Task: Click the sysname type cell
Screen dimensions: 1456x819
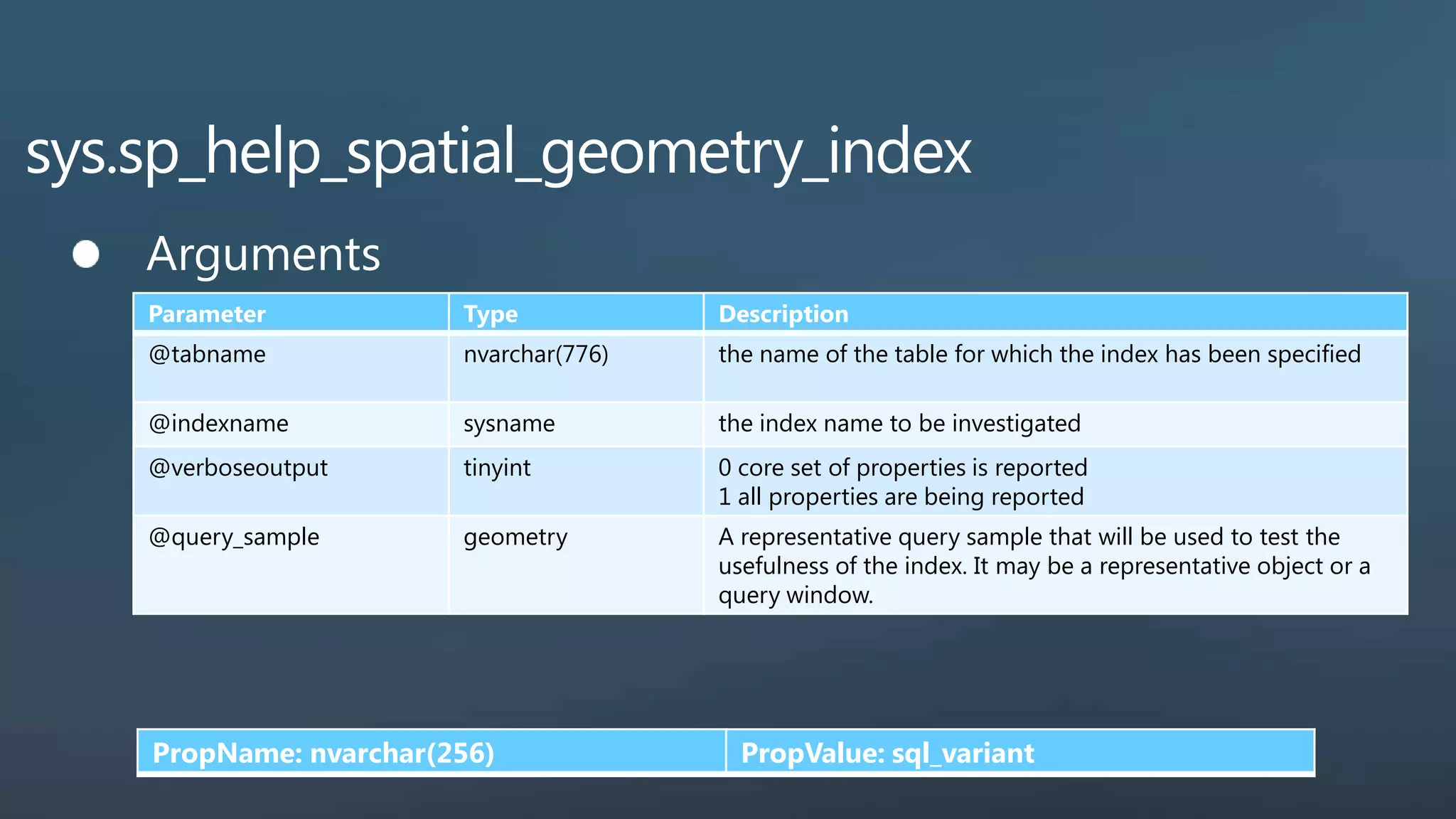Action: pyautogui.click(x=509, y=424)
